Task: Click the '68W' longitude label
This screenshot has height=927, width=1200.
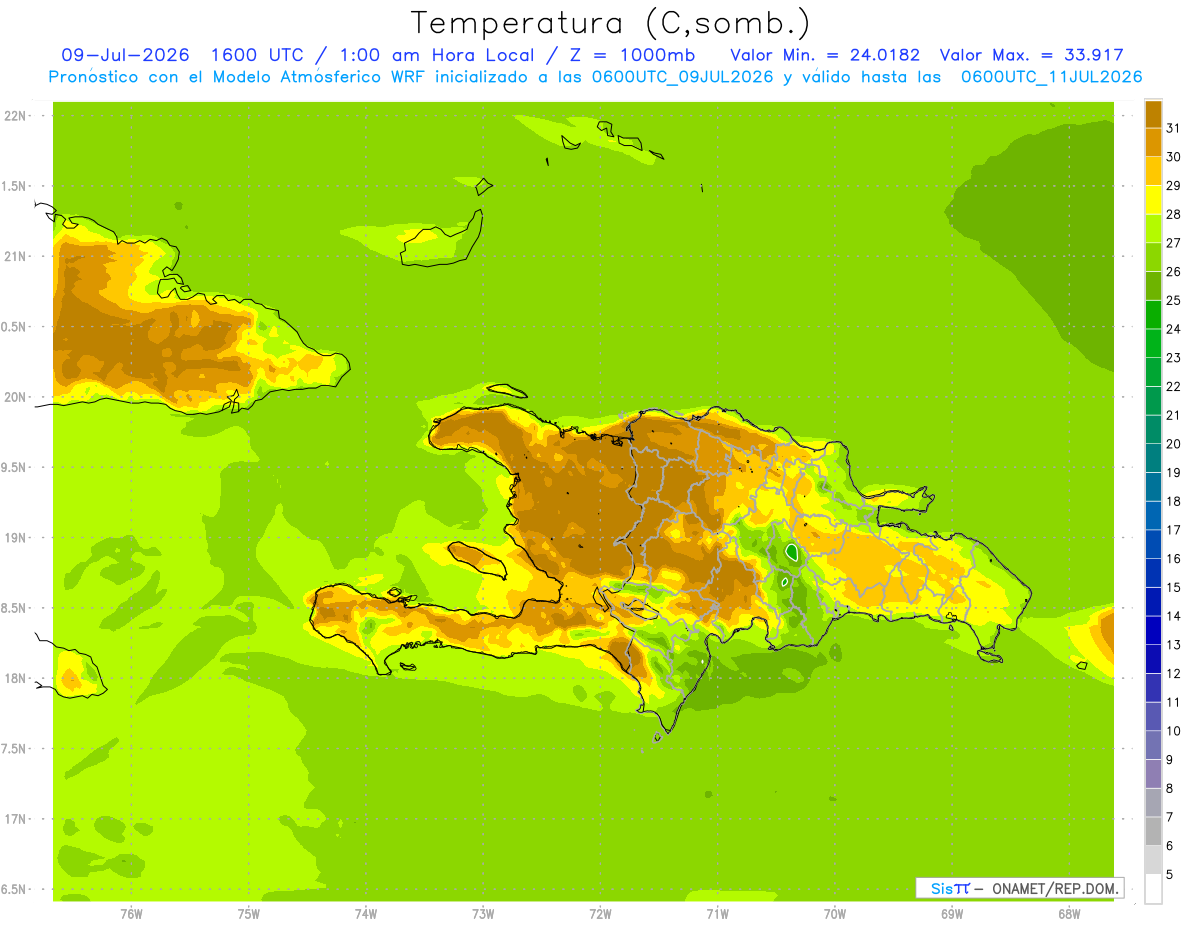Action: coord(1069,913)
